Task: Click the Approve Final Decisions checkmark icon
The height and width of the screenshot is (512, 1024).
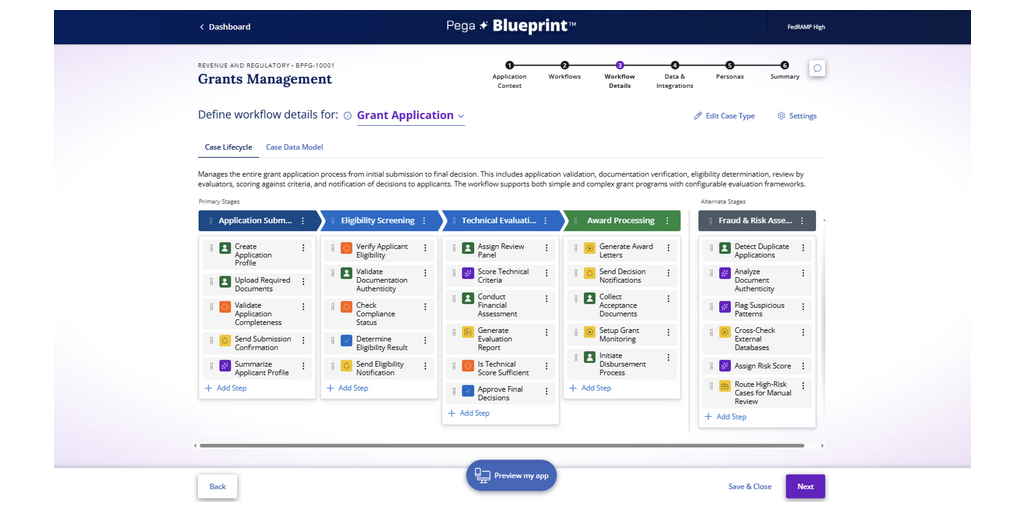Action: (468, 391)
